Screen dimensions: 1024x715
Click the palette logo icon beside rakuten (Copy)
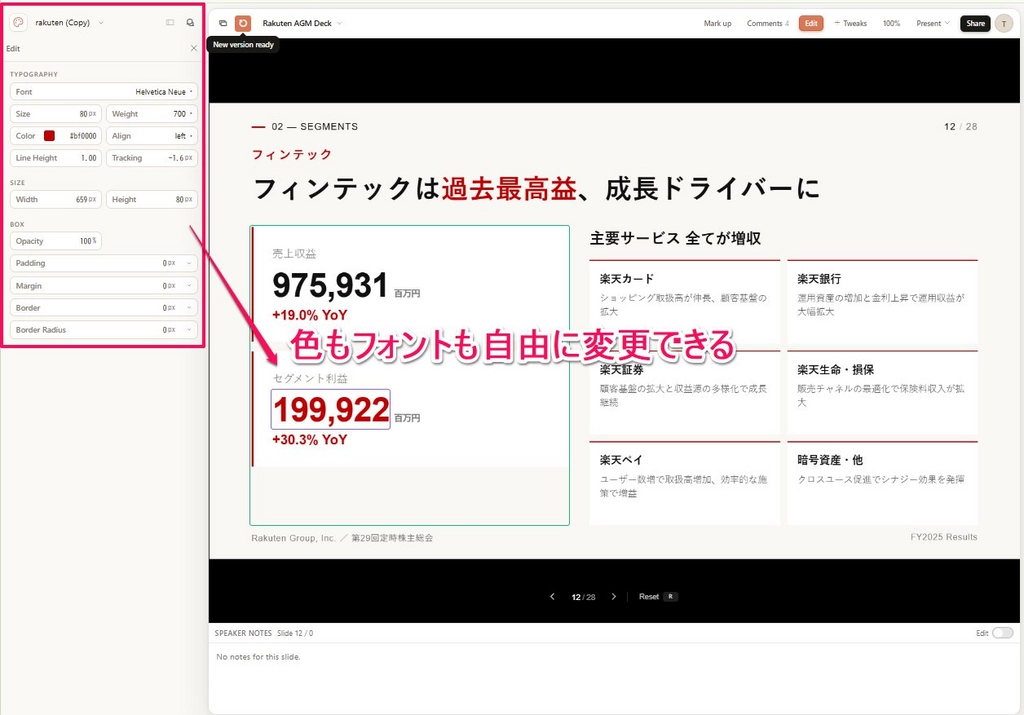pyautogui.click(x=18, y=22)
